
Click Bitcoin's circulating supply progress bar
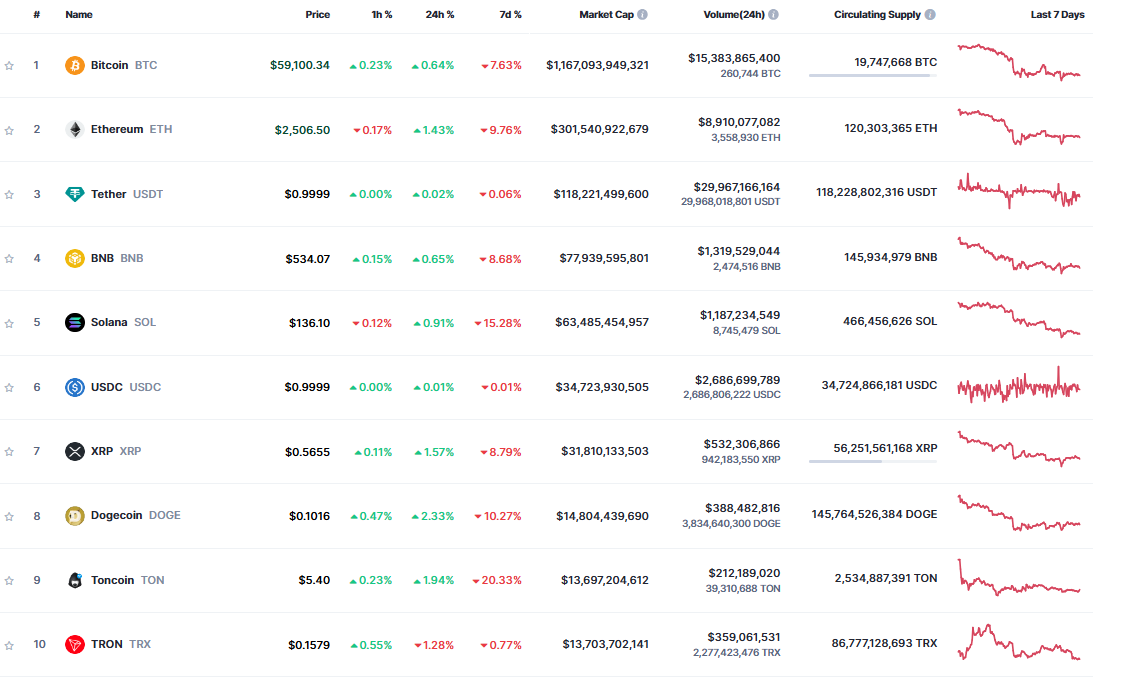coord(872,75)
